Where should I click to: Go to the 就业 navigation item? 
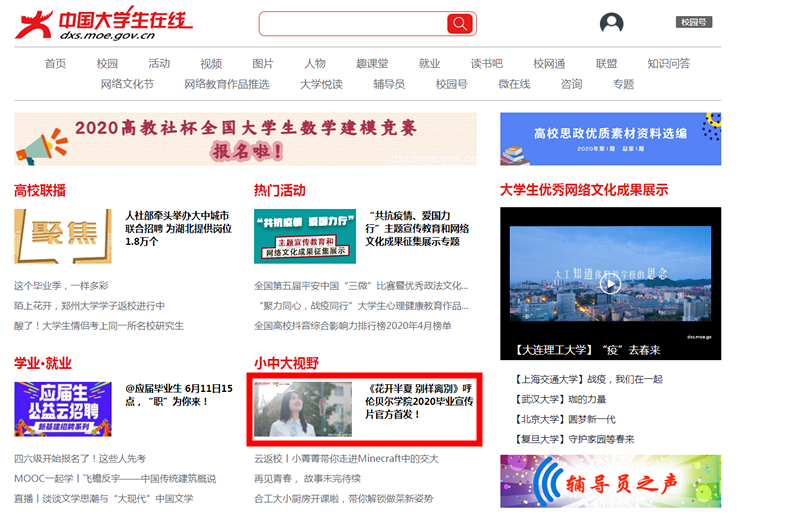click(429, 64)
